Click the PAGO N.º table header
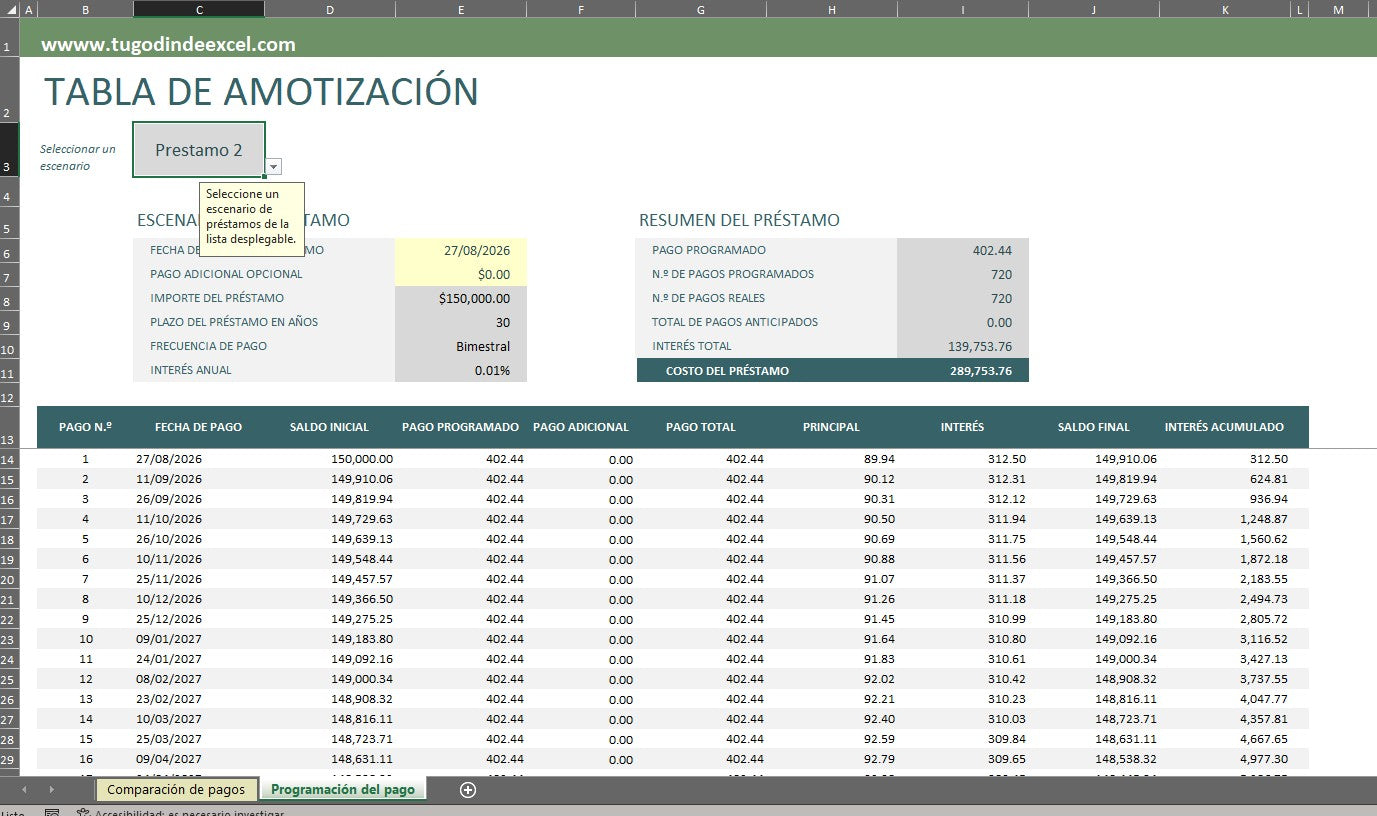The height and width of the screenshot is (816, 1377). point(85,427)
